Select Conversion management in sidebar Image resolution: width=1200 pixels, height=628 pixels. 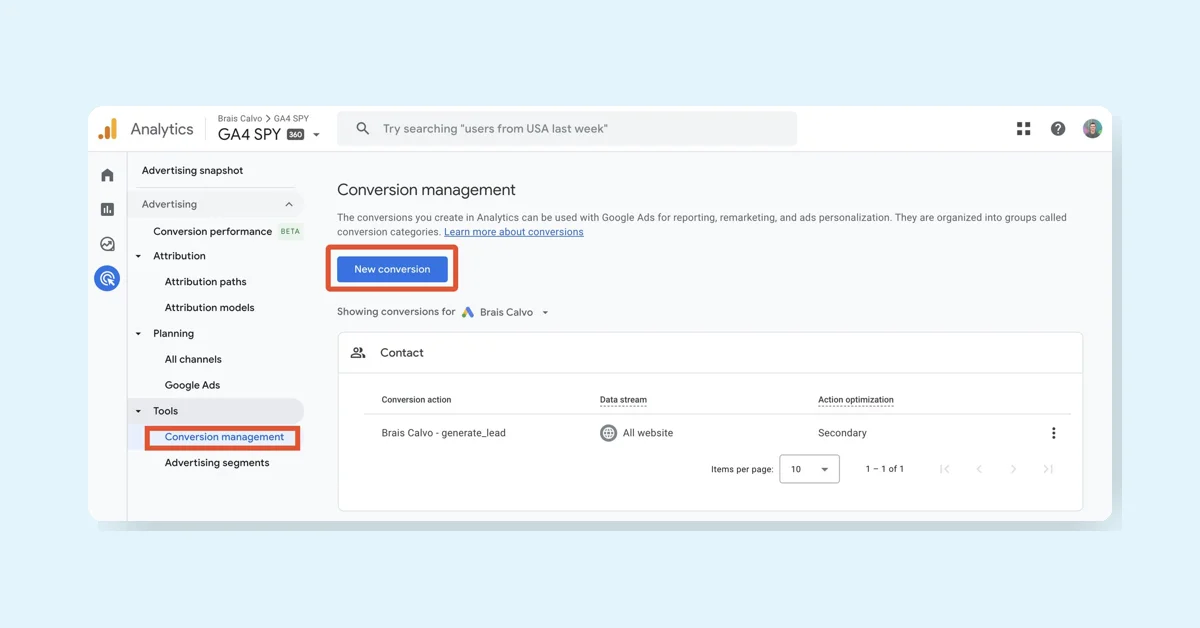(224, 437)
